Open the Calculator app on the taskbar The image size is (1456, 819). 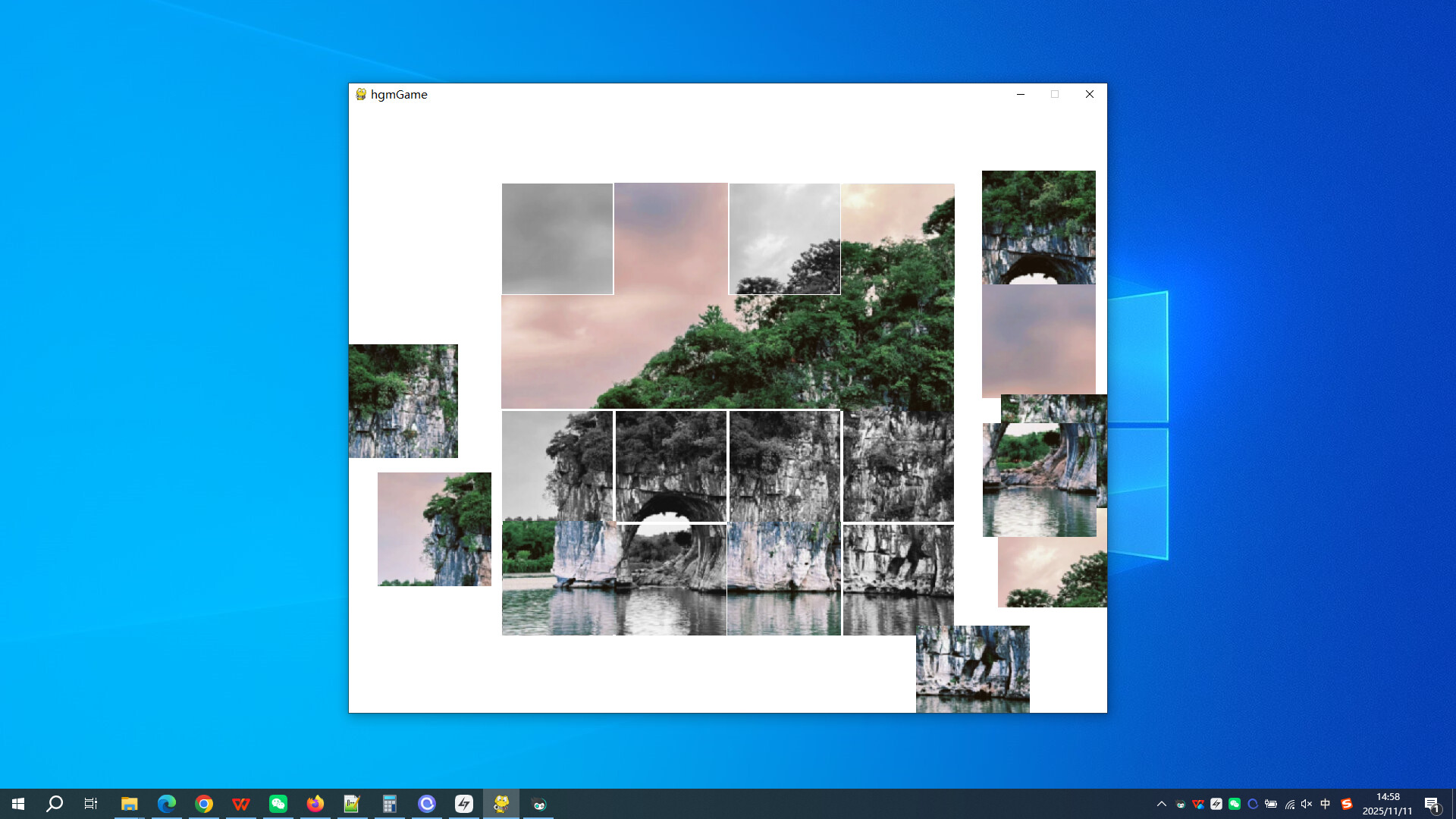389,804
